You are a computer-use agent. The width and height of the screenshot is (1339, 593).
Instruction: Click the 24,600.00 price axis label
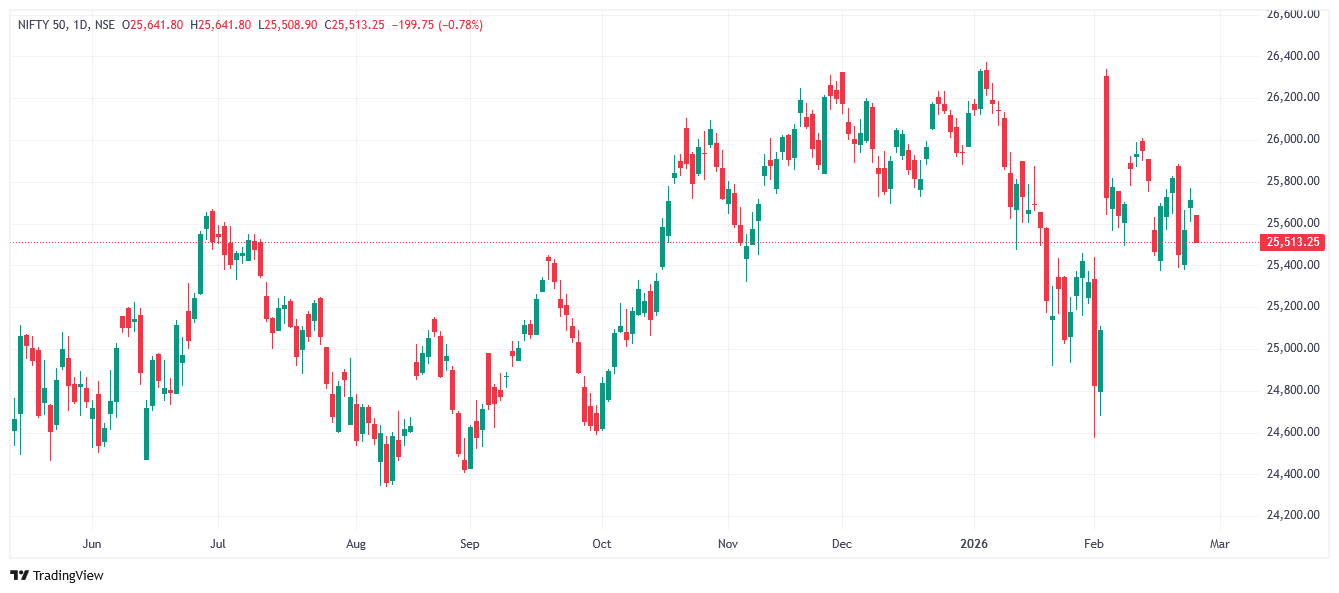pyautogui.click(x=1293, y=432)
